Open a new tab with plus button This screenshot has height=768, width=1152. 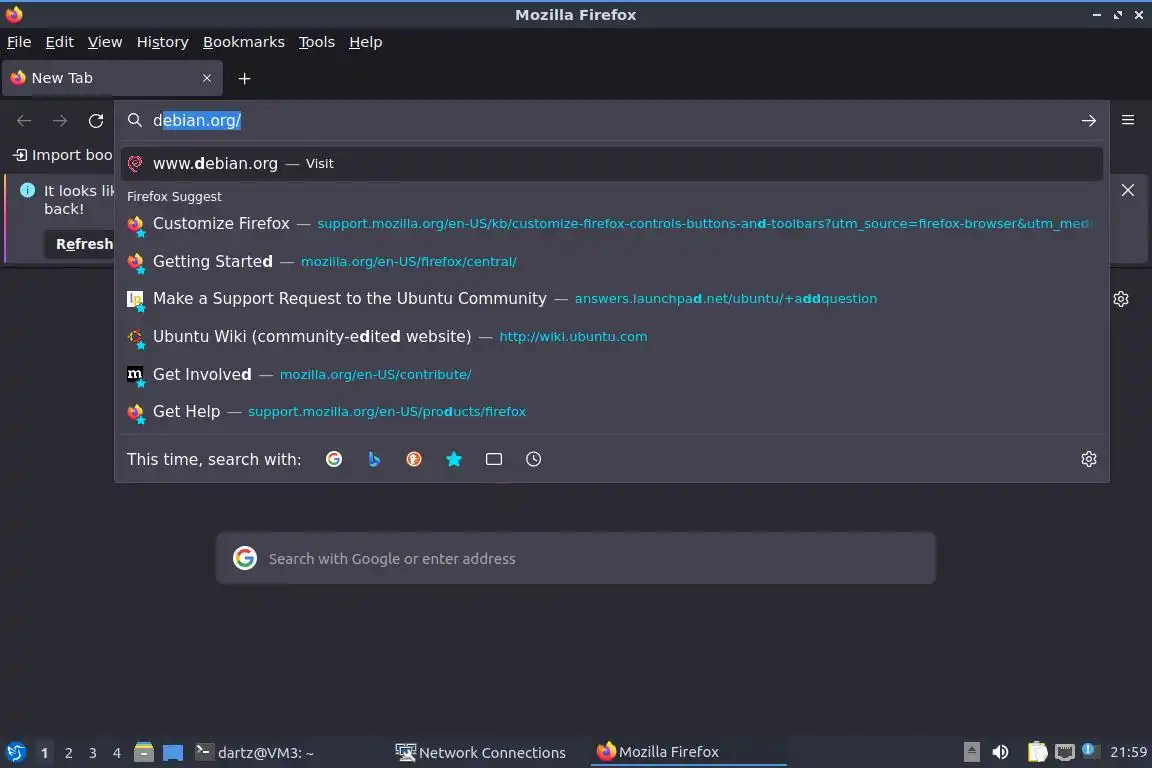click(x=245, y=79)
